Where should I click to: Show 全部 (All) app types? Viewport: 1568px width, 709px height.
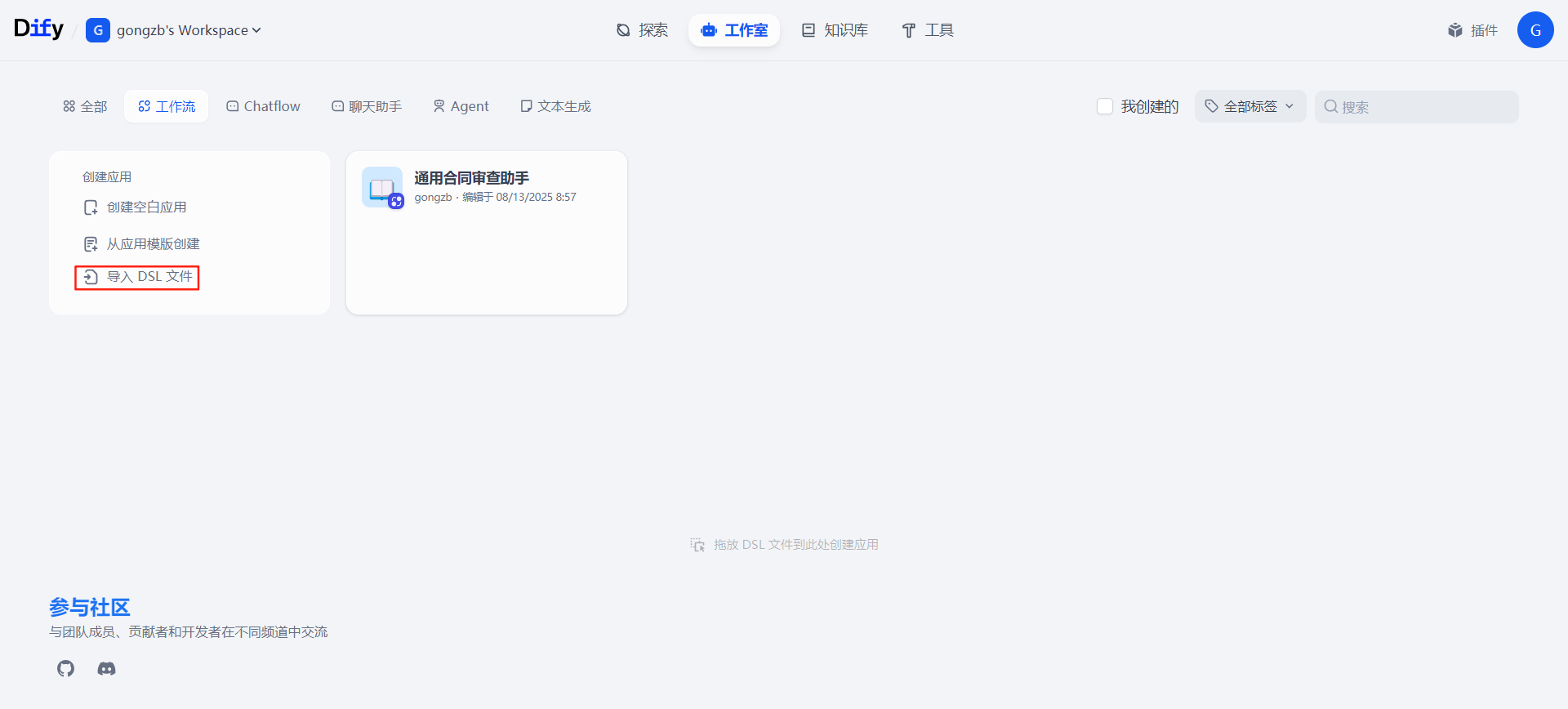(x=85, y=106)
